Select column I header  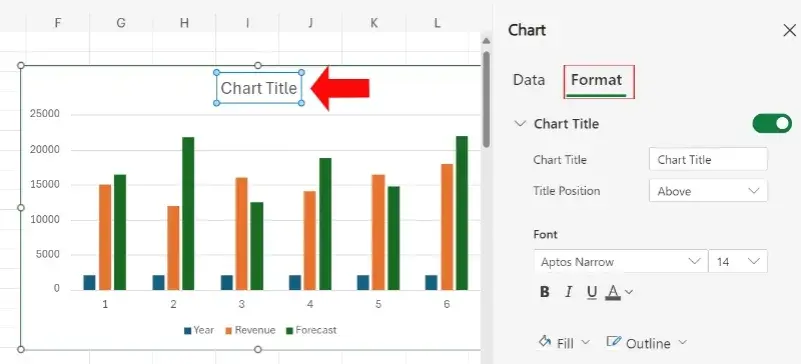coord(247,23)
